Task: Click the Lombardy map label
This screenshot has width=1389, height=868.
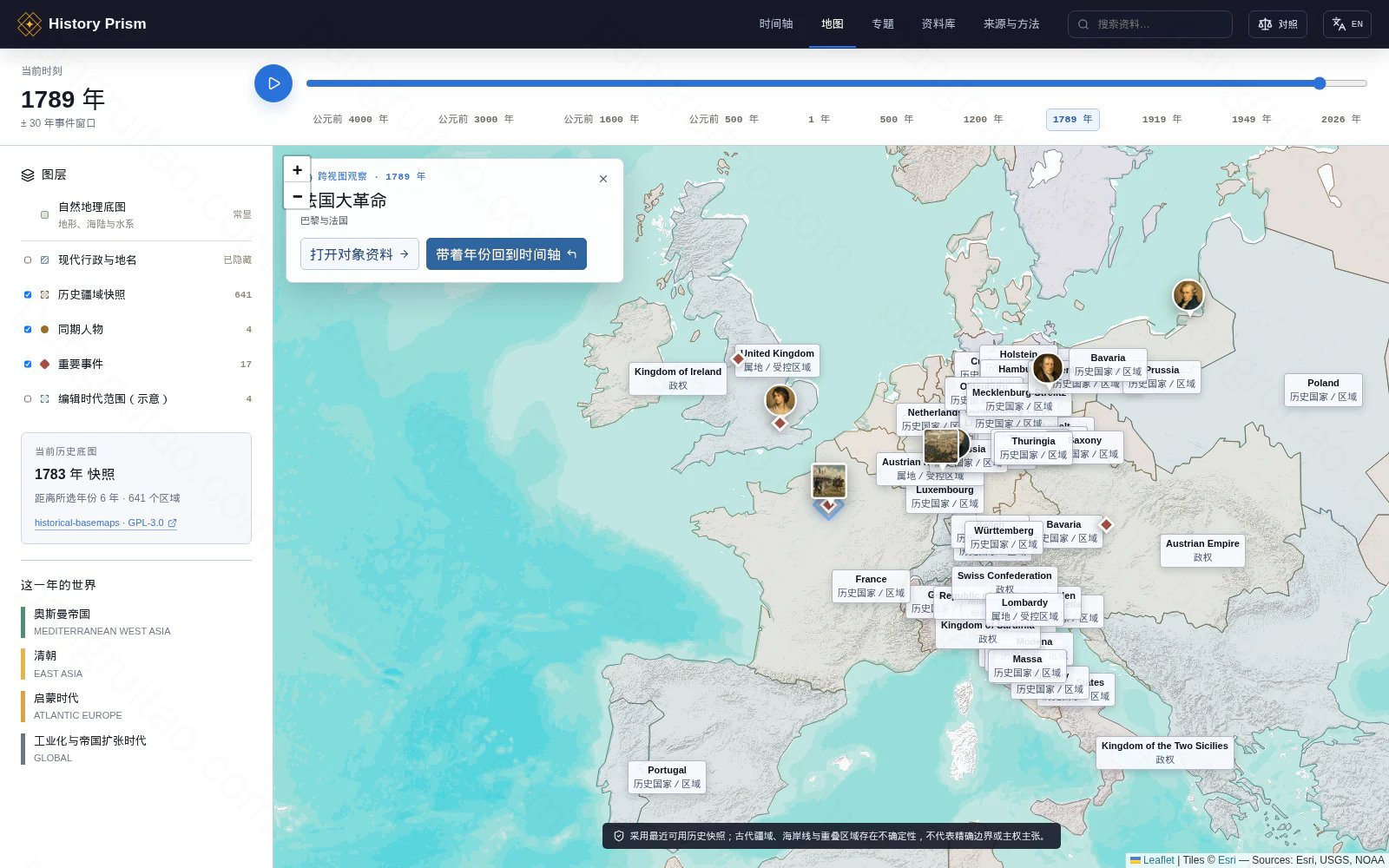Action: (x=1024, y=609)
